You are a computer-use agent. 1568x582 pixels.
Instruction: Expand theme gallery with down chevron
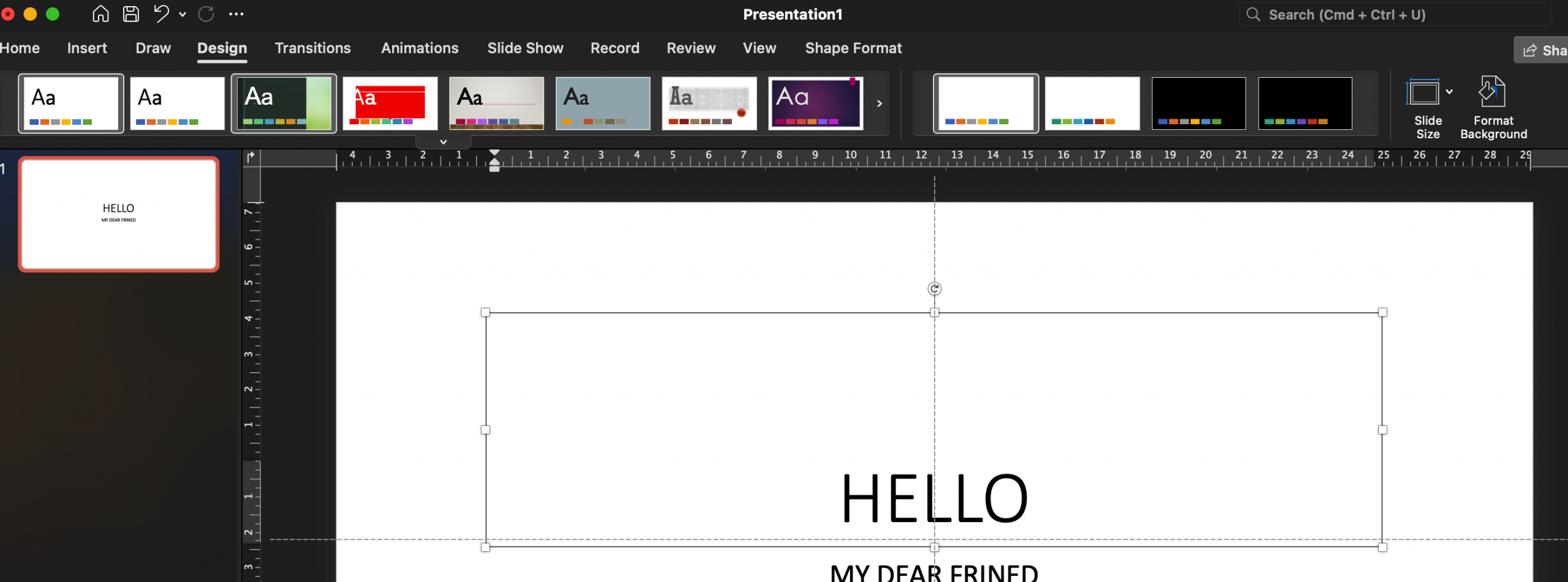tap(443, 142)
